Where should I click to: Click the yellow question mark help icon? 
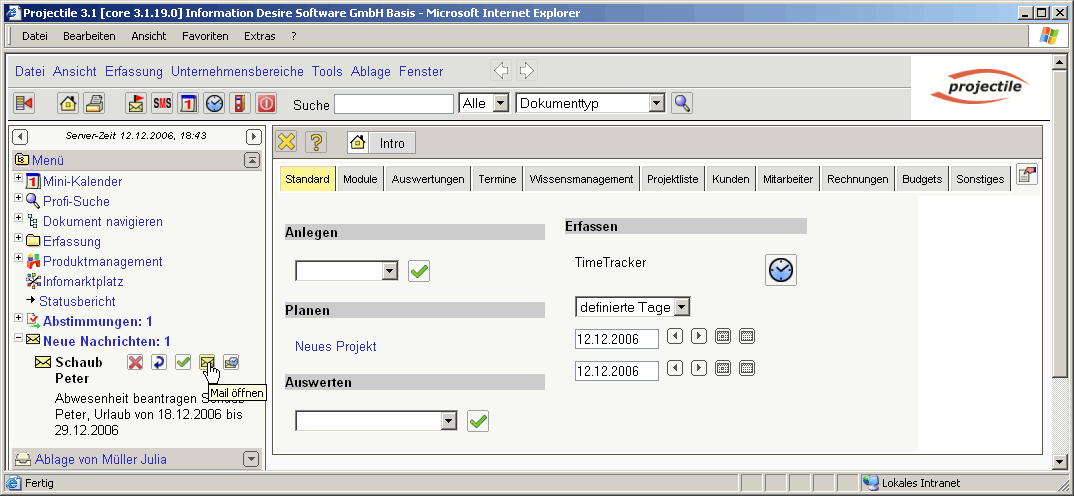tap(315, 143)
